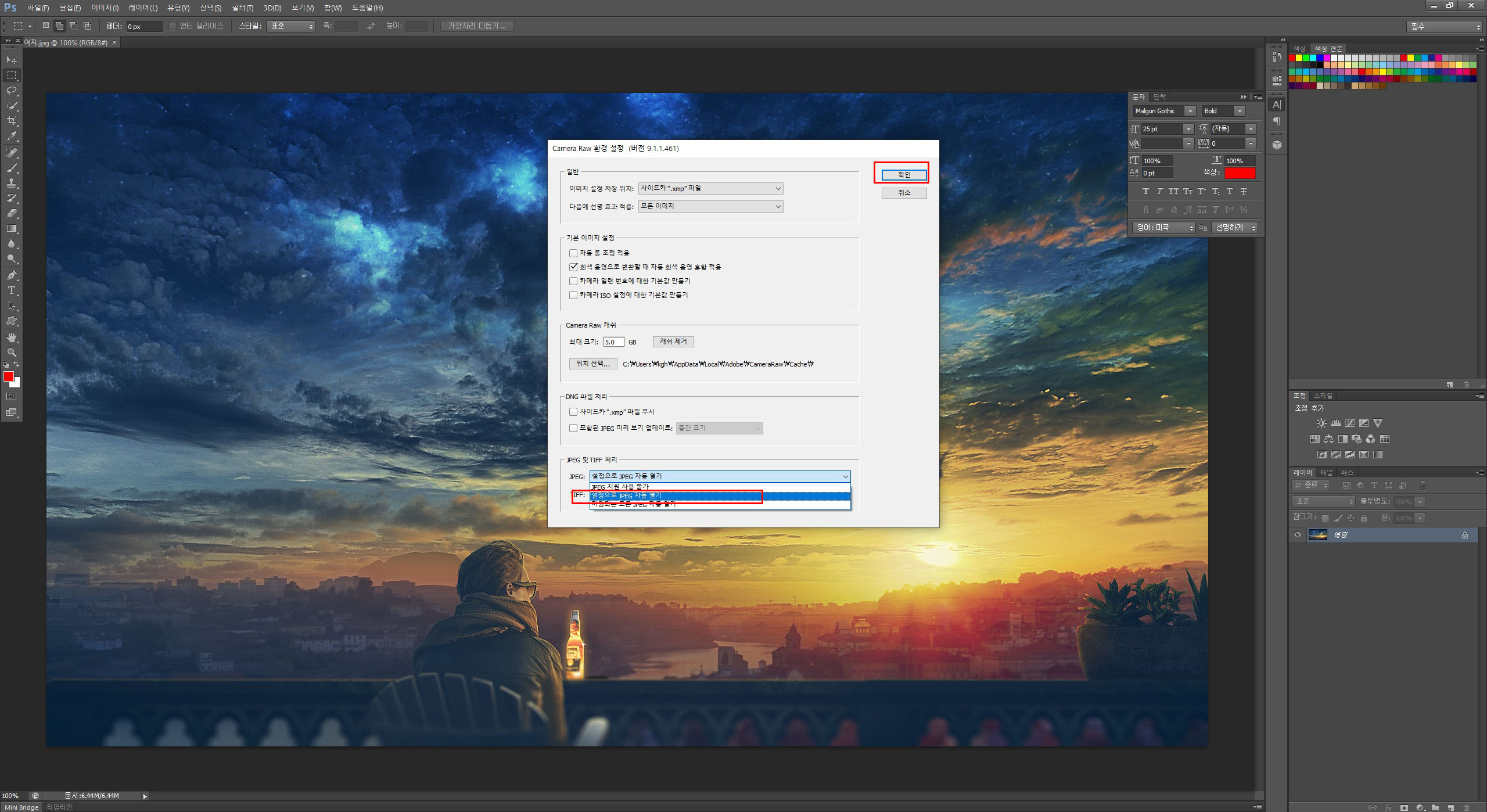Select the Eyedropper tool
The image size is (1487, 812).
point(12,136)
